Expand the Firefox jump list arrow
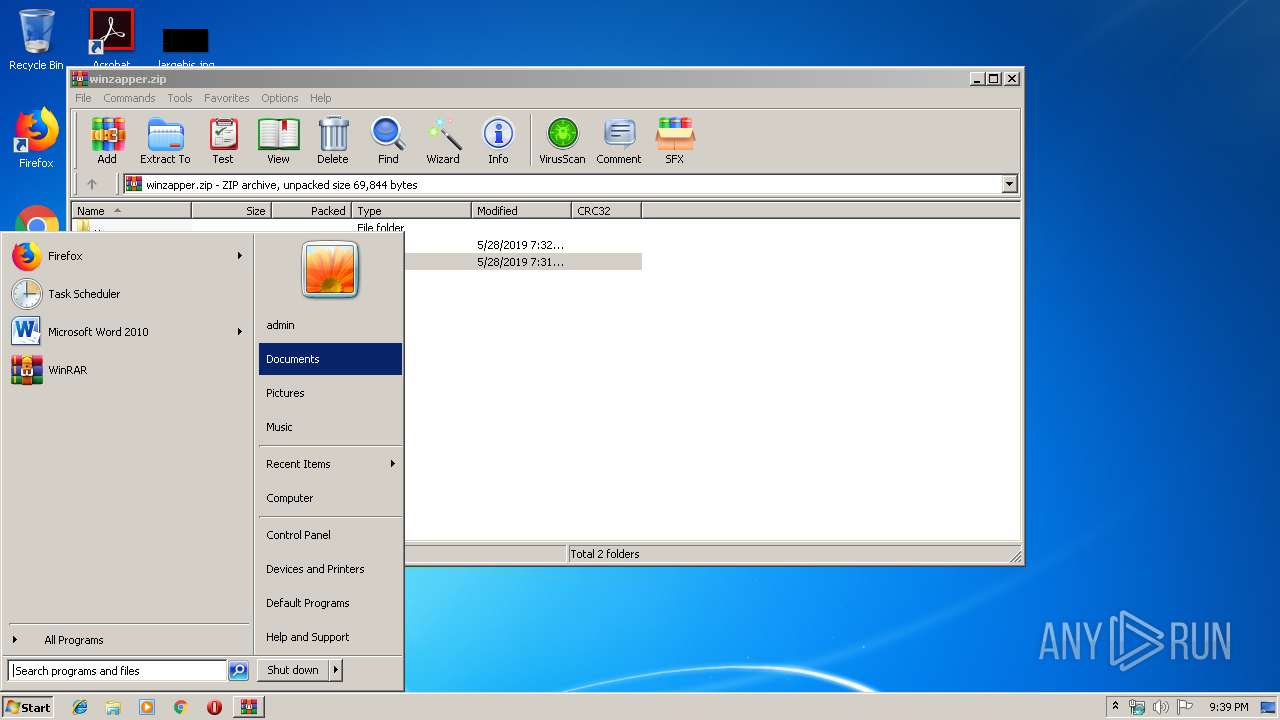This screenshot has width=1280, height=720. pos(240,256)
